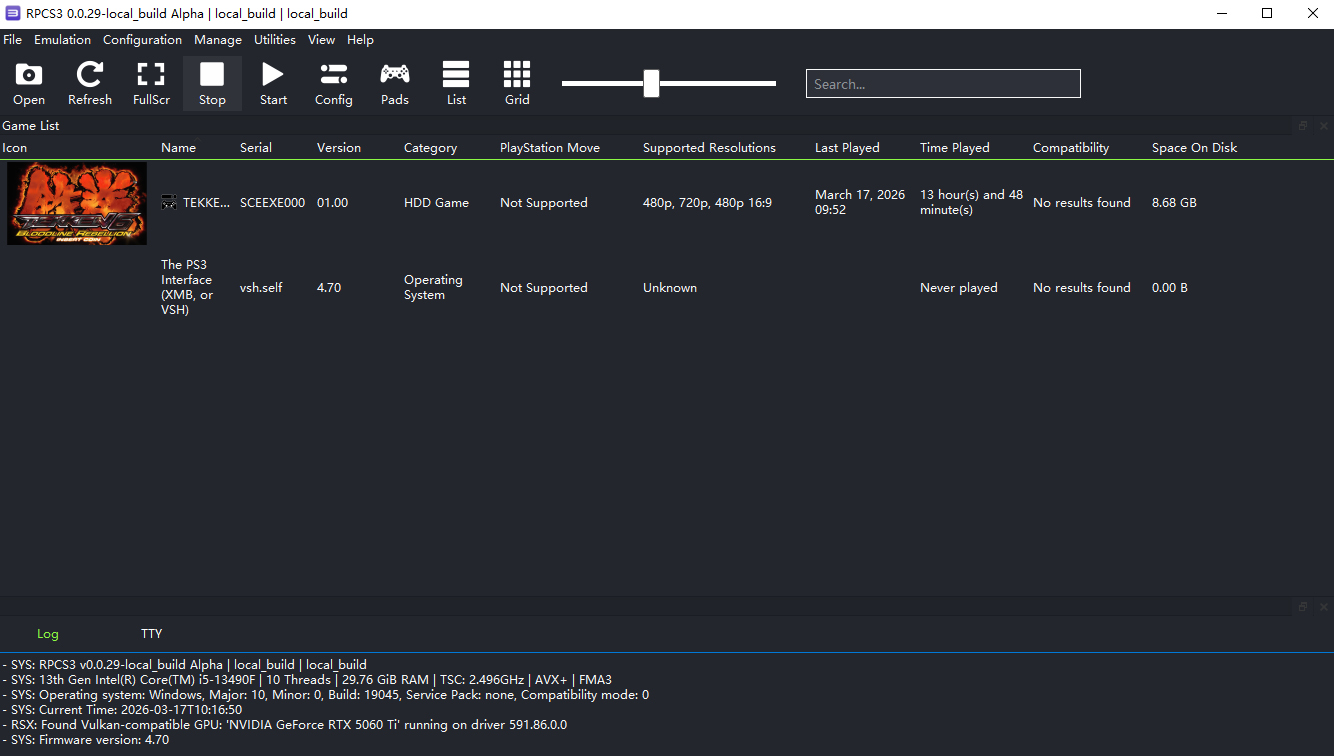Adjust the icon size slider
This screenshot has width=1334, height=756.
coord(652,84)
